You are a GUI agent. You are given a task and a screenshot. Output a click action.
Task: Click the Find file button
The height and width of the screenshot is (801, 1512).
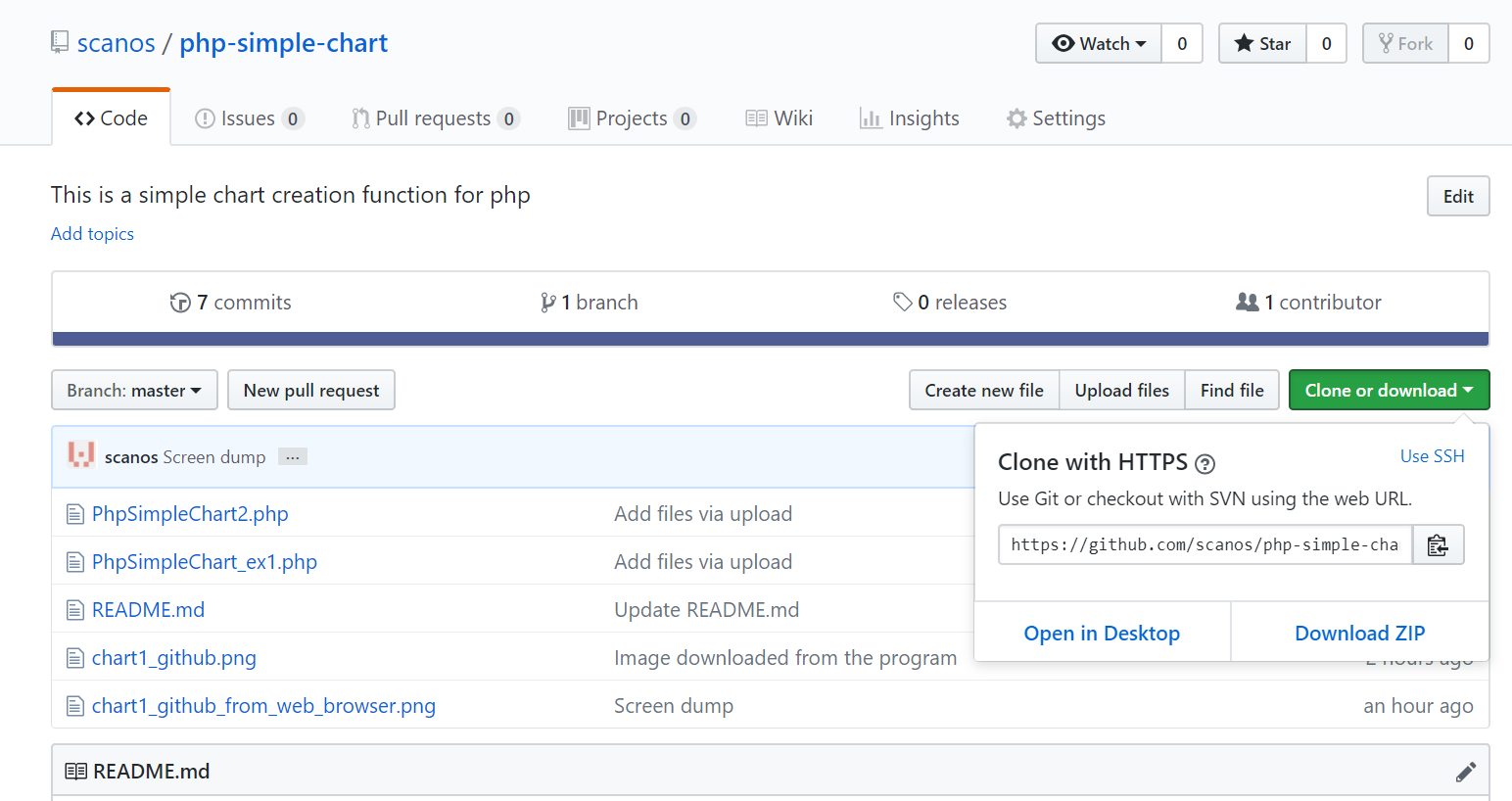click(1232, 390)
